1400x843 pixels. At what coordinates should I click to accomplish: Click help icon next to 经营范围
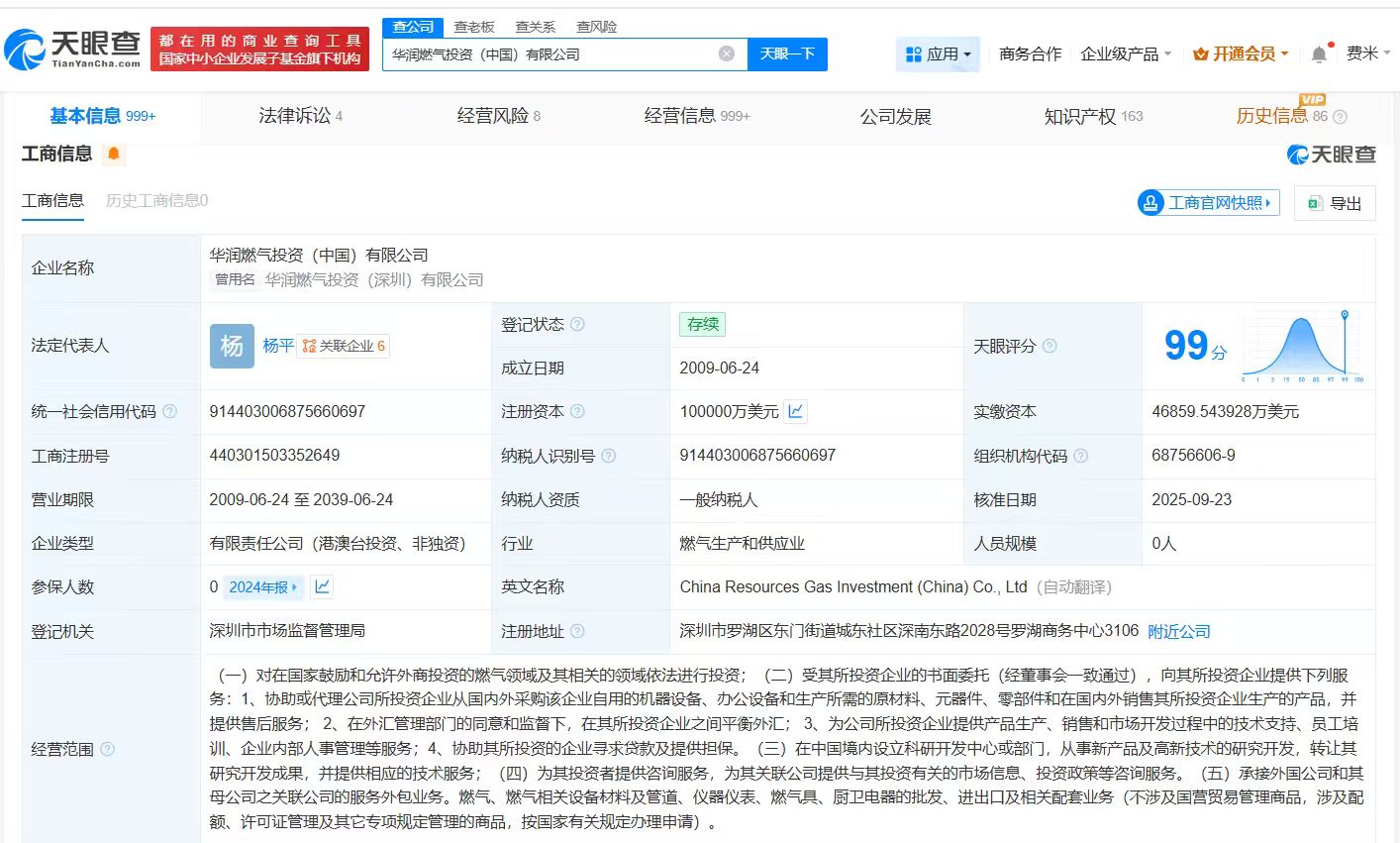coord(107,749)
